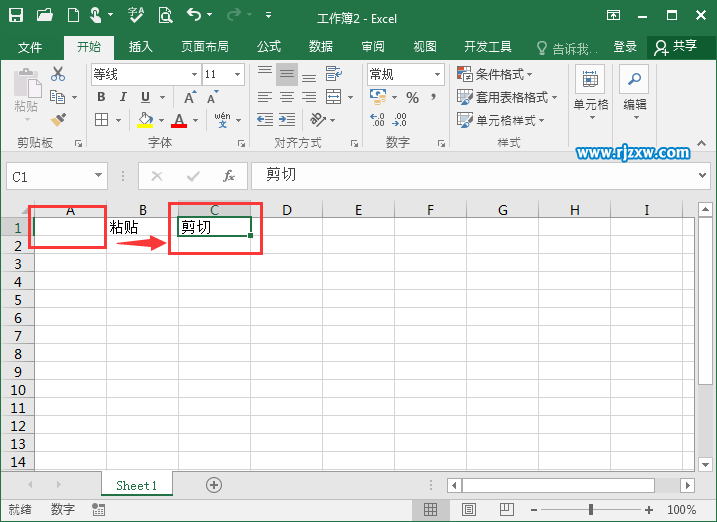The image size is (717, 522).
Task: Decrease font size with smaller A icon
Action: tap(212, 97)
